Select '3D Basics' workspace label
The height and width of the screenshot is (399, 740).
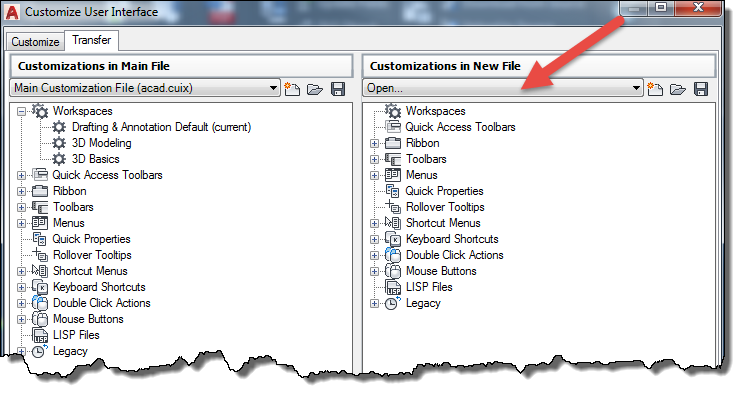tap(95, 159)
